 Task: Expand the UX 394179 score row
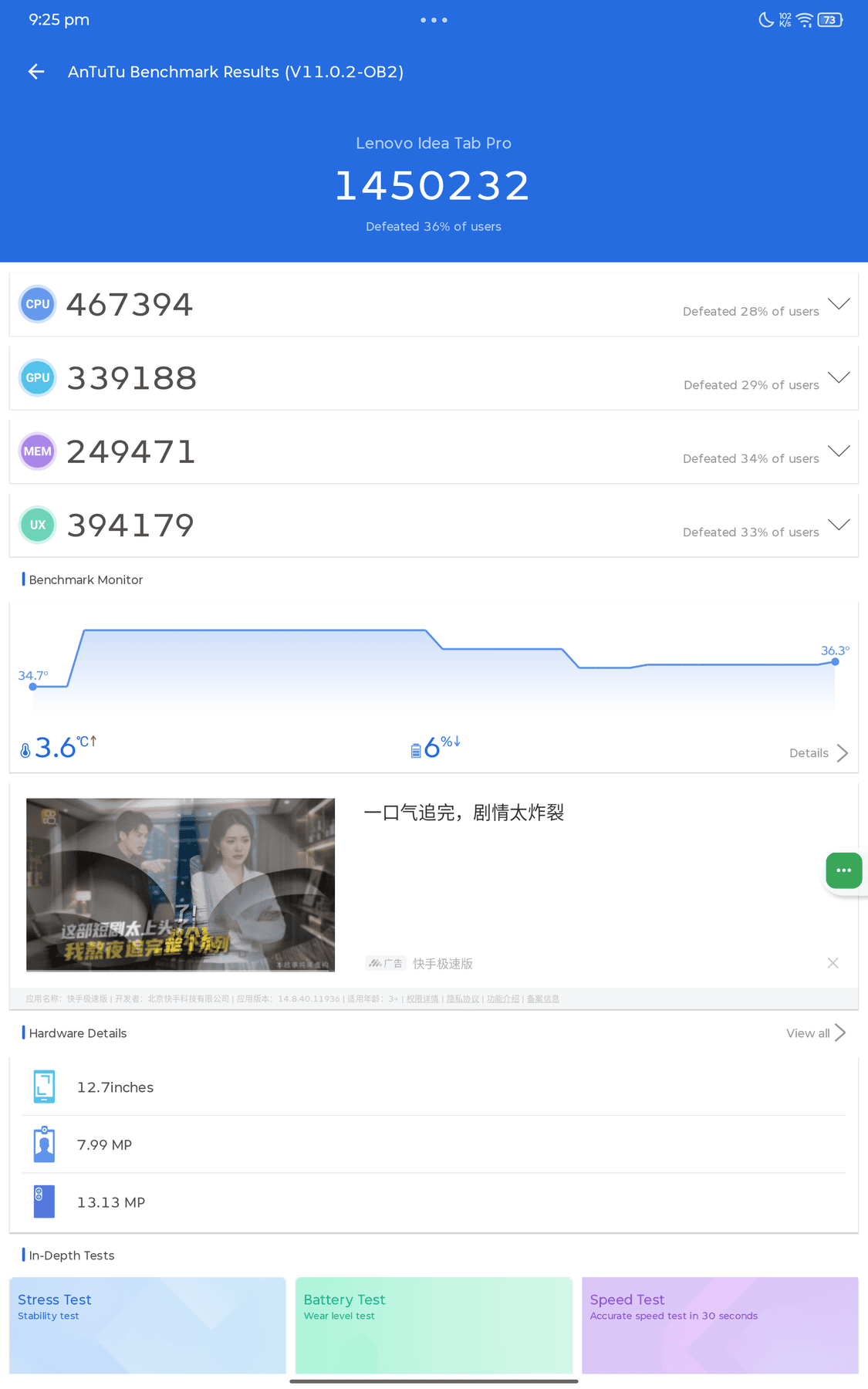click(839, 524)
